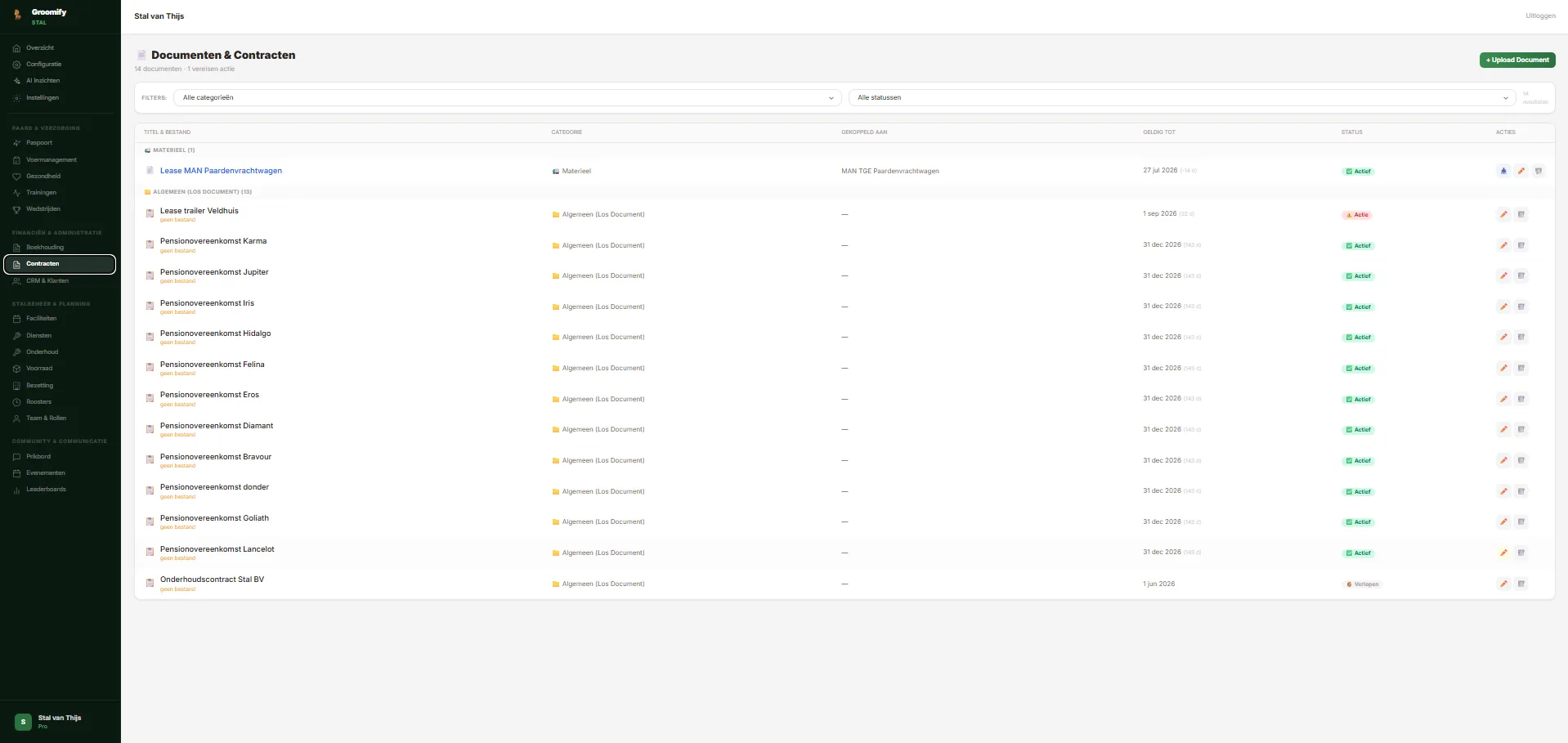Delete the Lease trailer Veldhuis document
The image size is (1568, 743).
click(1521, 214)
